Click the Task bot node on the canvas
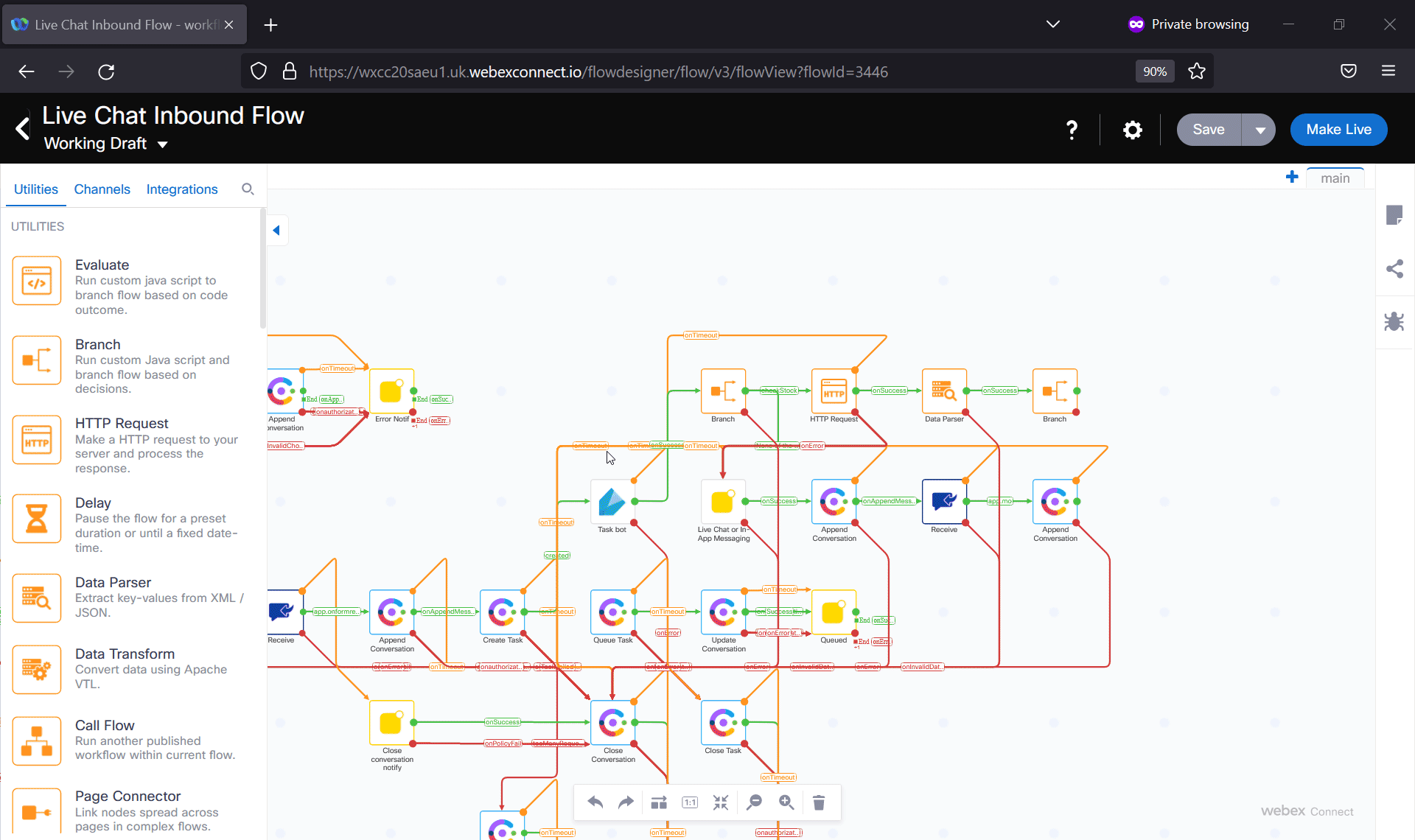The height and width of the screenshot is (840, 1415). point(612,502)
